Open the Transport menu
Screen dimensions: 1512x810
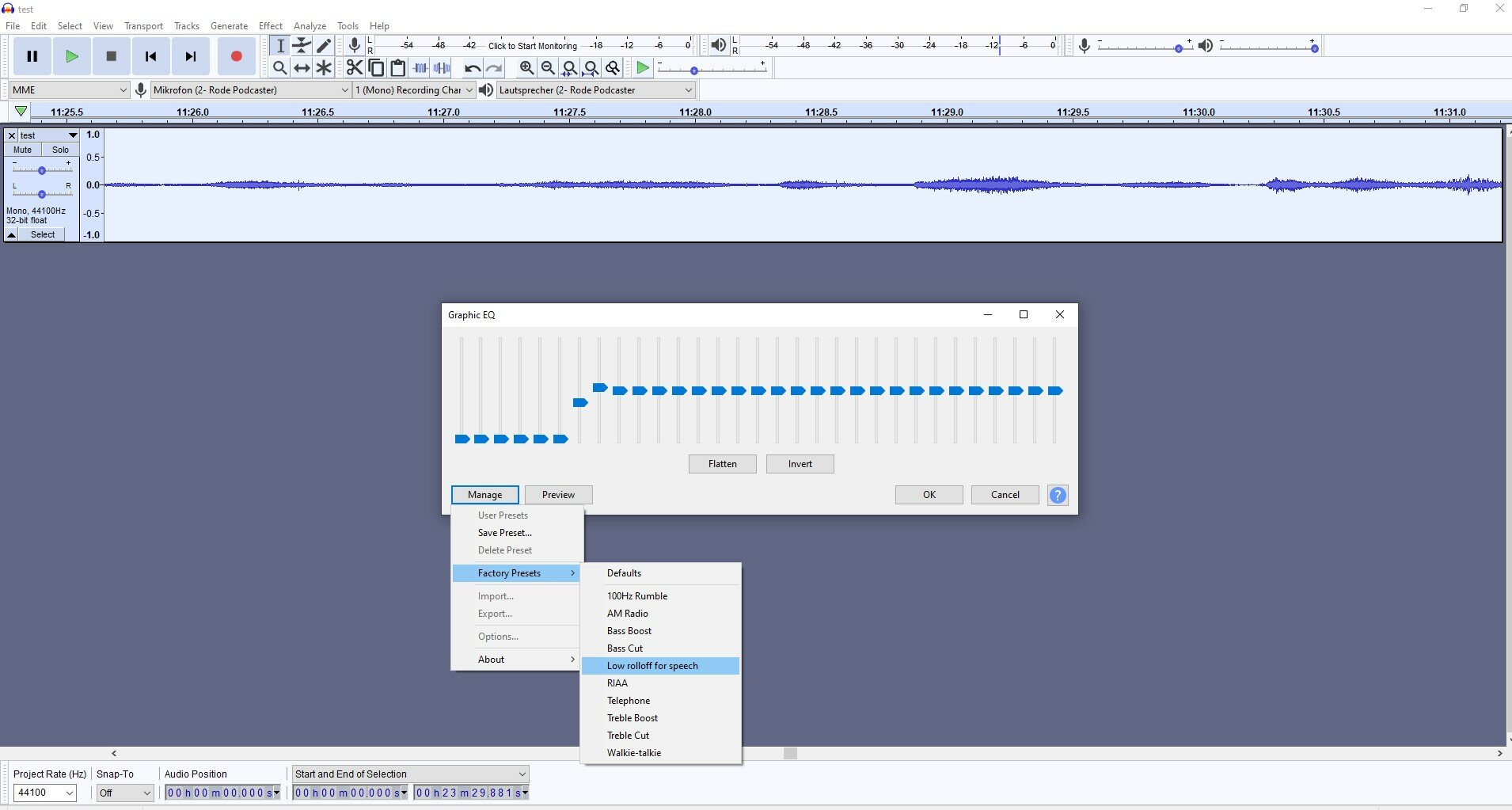click(x=143, y=26)
